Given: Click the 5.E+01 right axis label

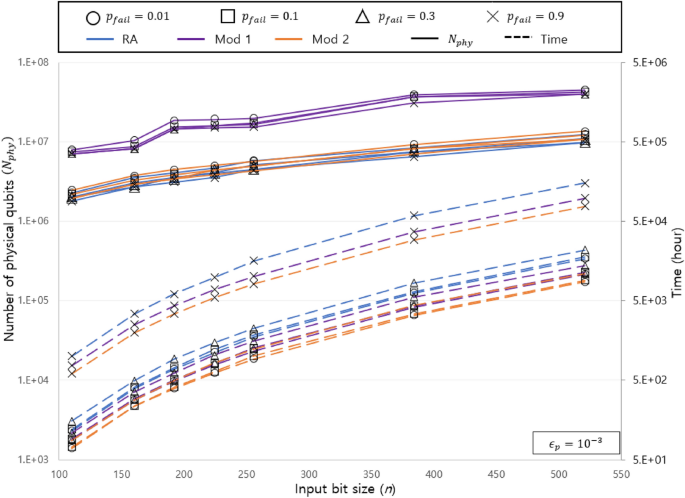Looking at the screenshot, I should (x=650, y=460).
